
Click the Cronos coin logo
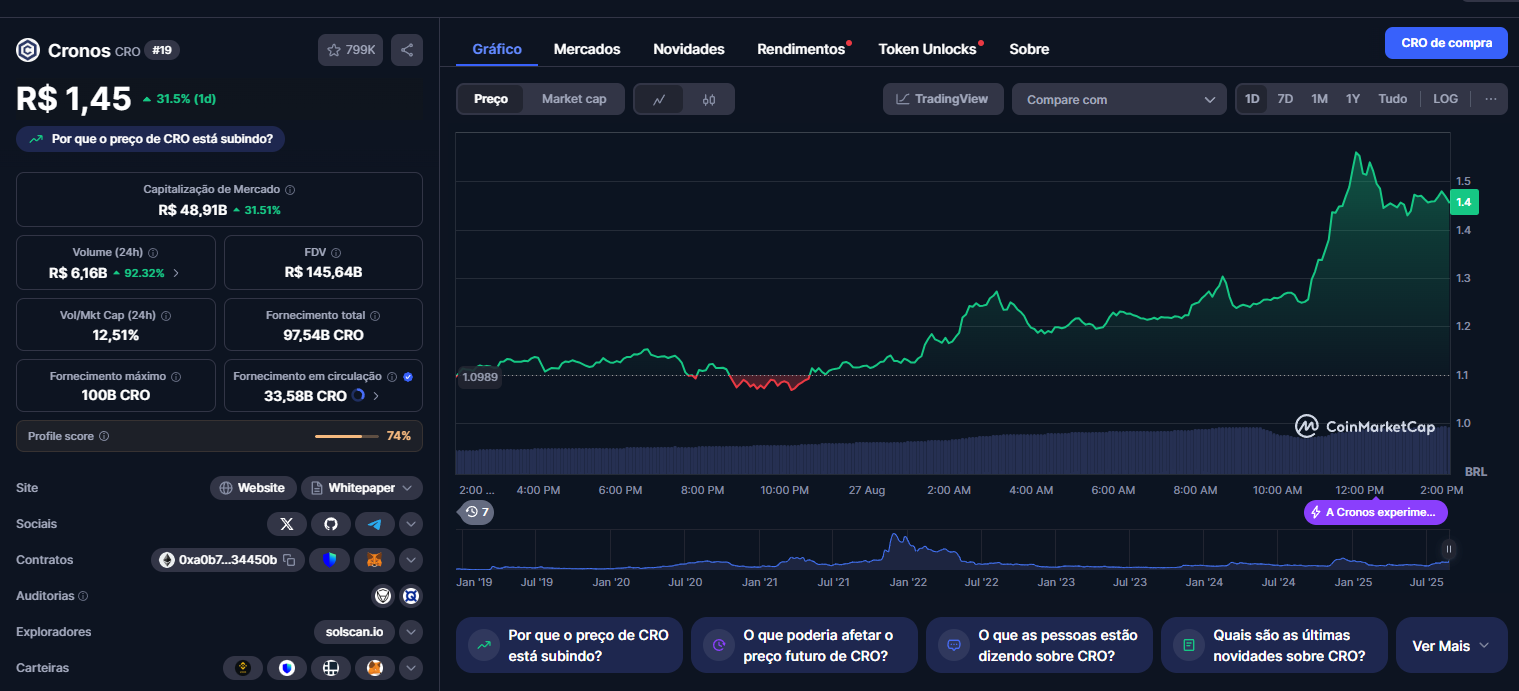tap(28, 50)
